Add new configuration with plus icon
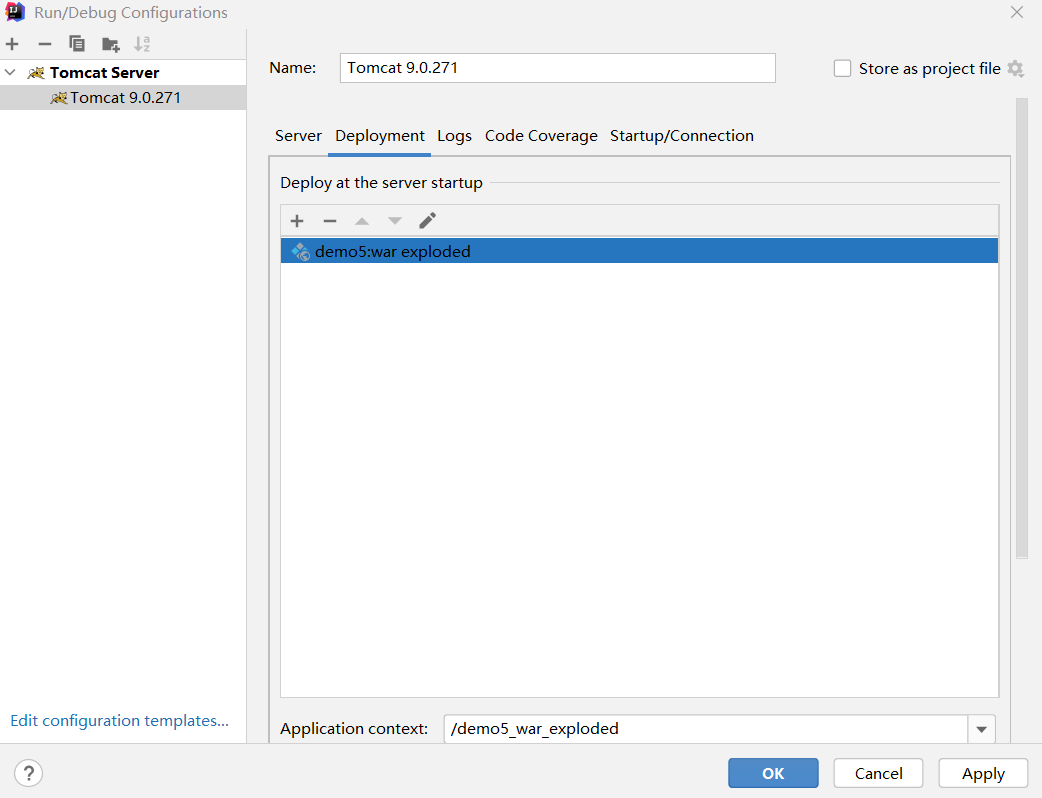 pos(12,45)
